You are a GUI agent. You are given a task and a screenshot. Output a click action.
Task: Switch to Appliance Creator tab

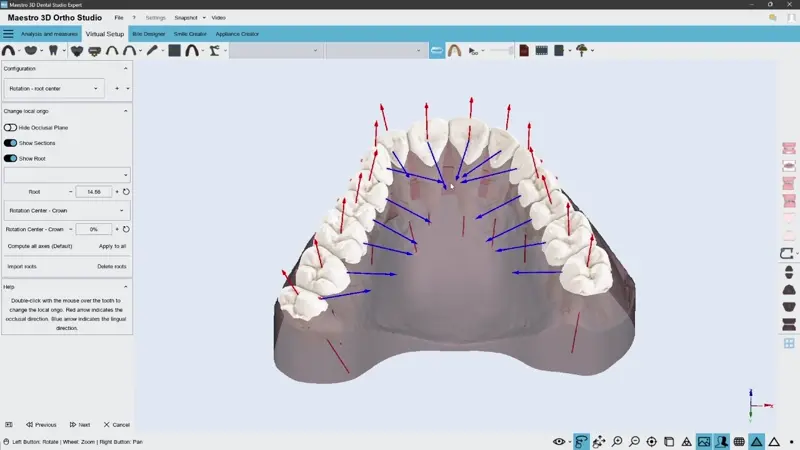click(237, 34)
